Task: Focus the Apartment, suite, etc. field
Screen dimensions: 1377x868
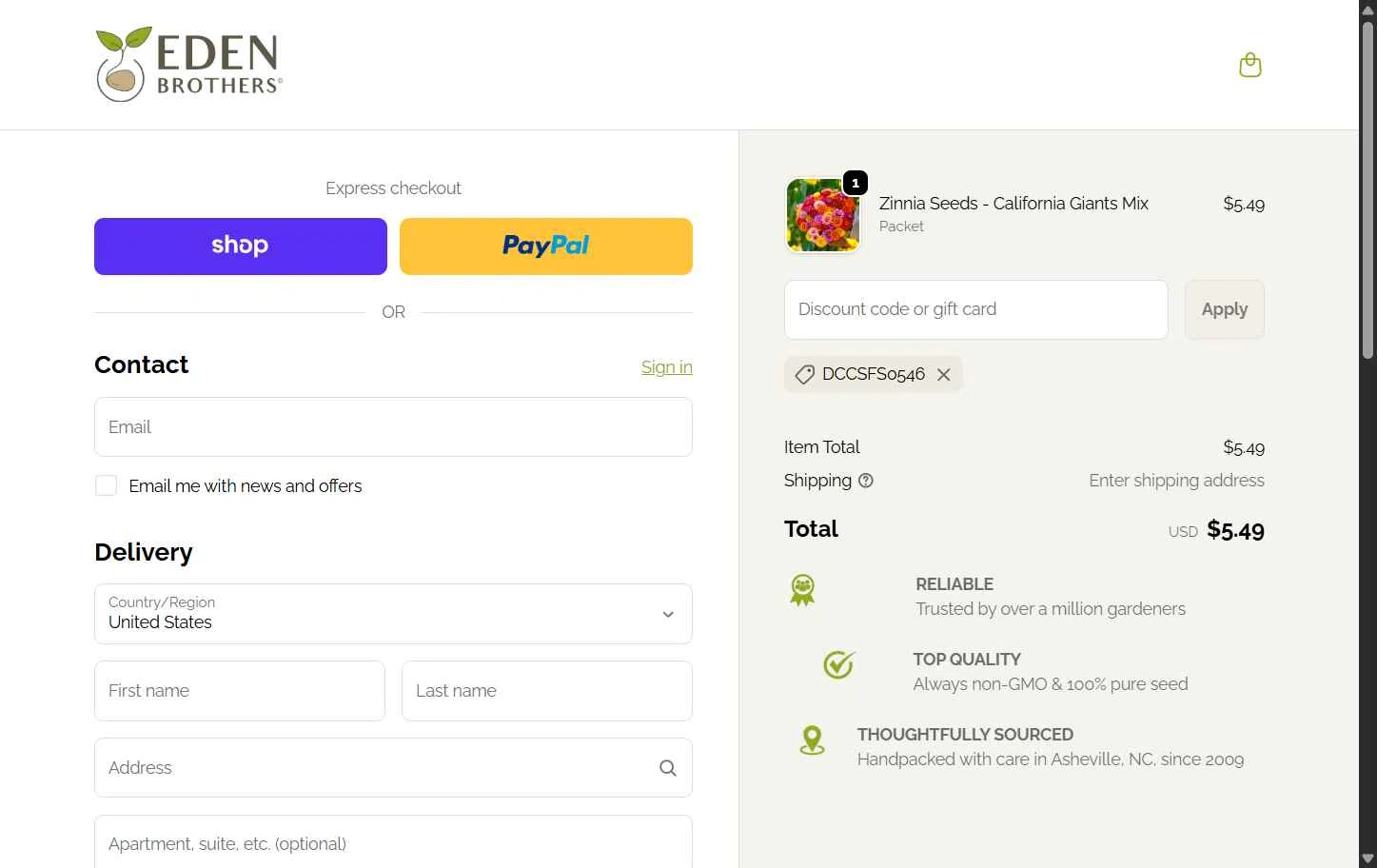Action: [x=393, y=842]
